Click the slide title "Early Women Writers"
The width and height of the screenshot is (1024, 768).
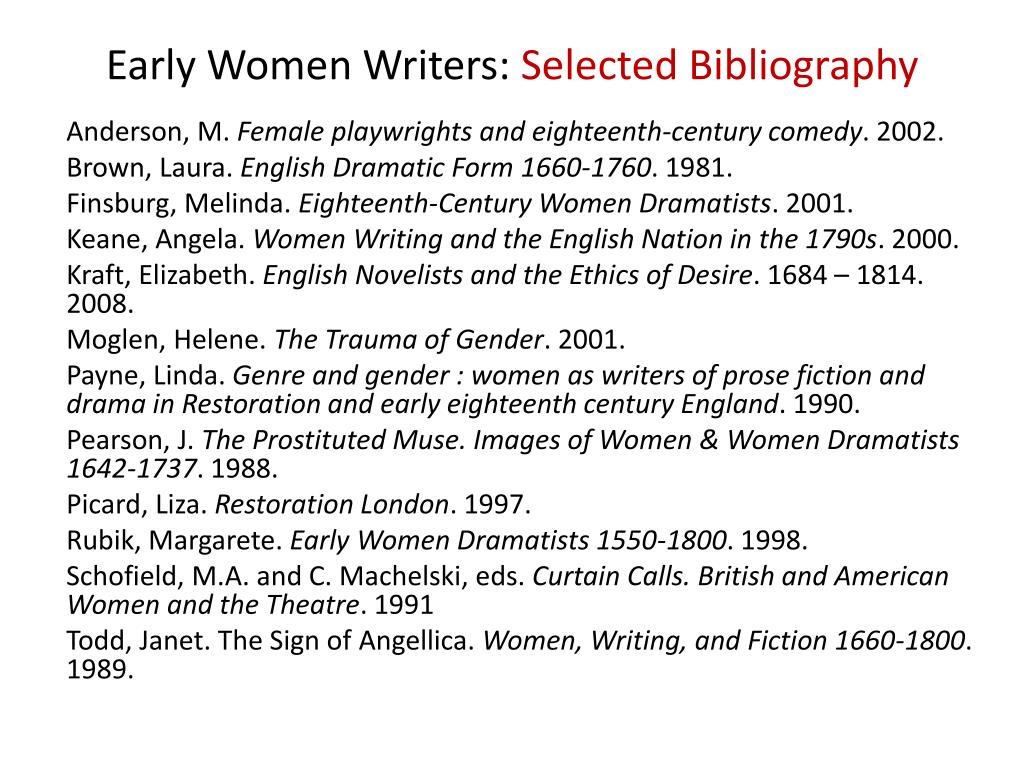pos(308,65)
